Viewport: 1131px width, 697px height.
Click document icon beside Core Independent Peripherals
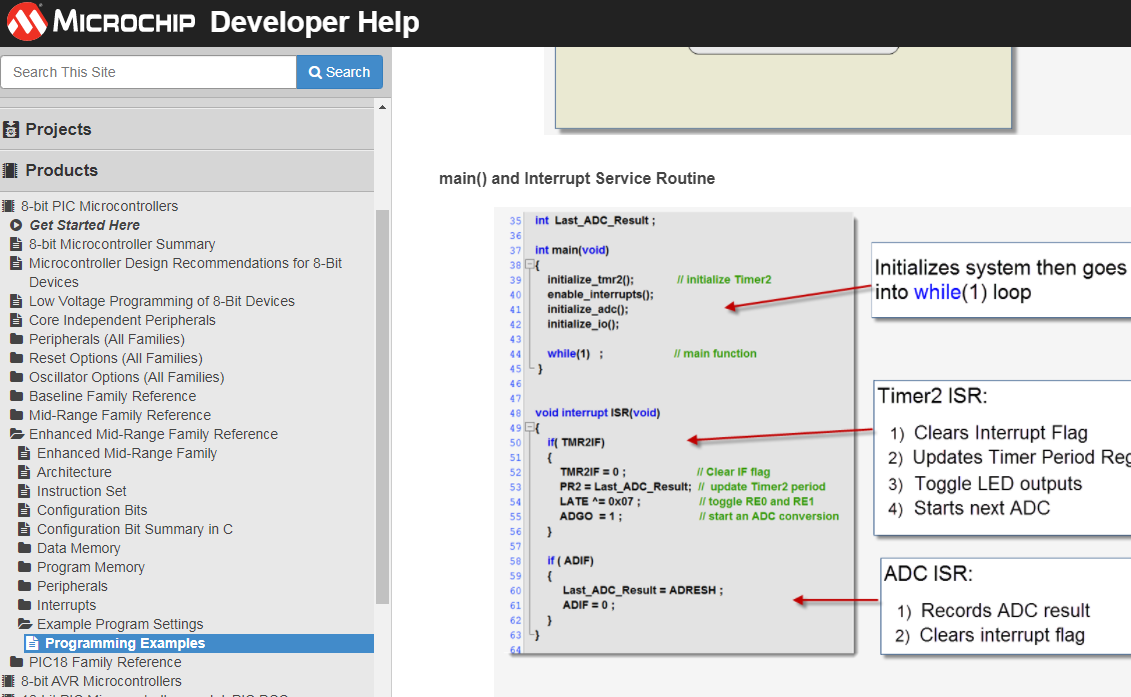pyautogui.click(x=16, y=320)
